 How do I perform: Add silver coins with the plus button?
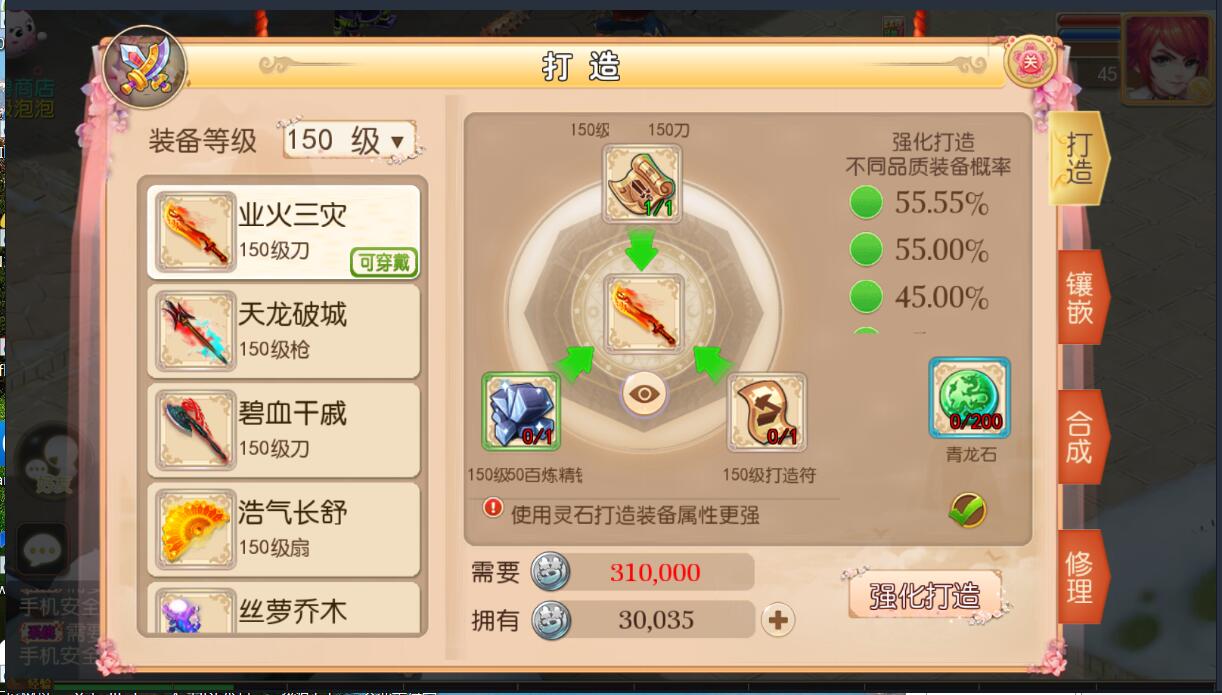click(x=778, y=620)
